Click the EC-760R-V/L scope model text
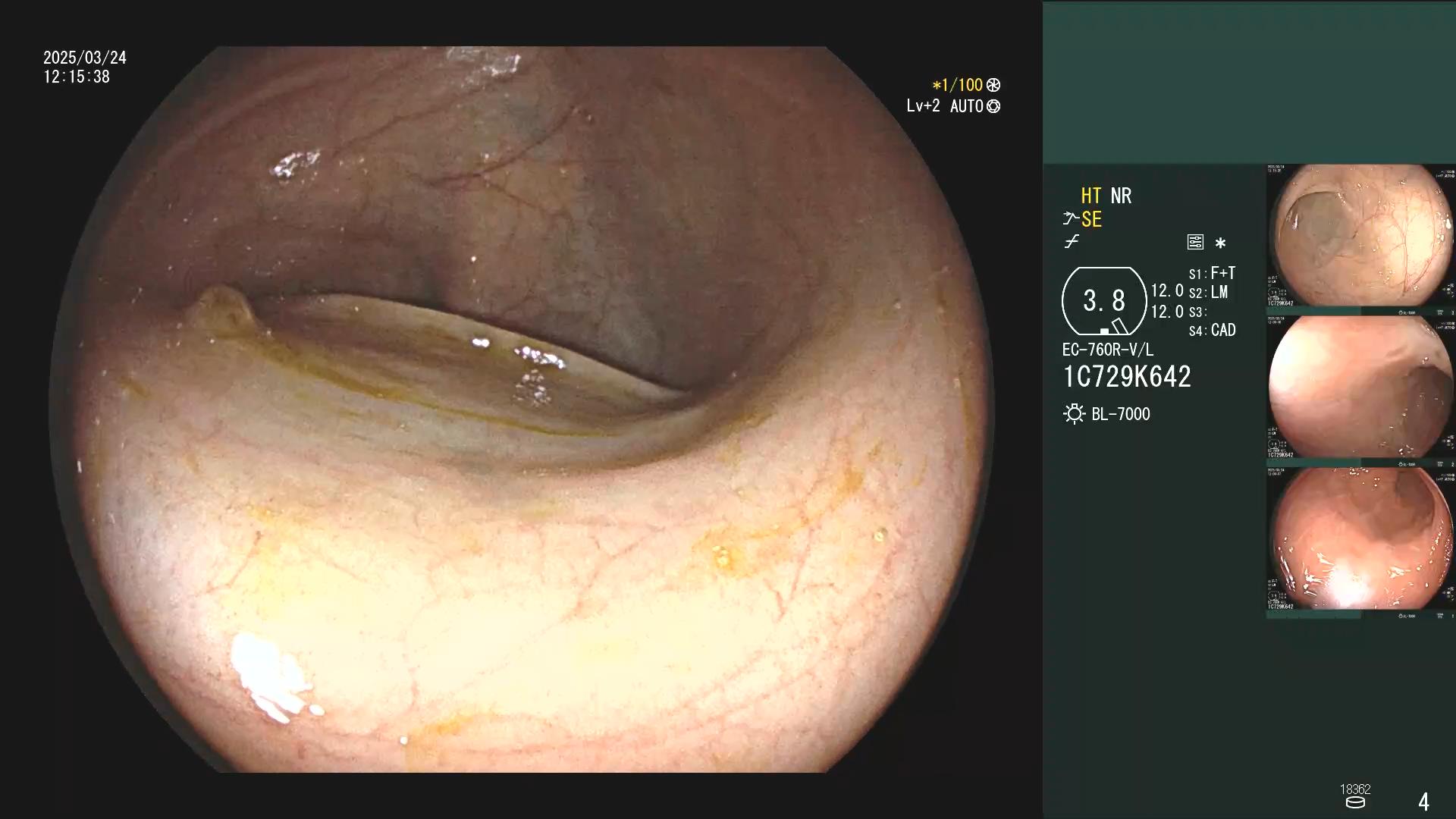Image resolution: width=1456 pixels, height=819 pixels. (1108, 350)
